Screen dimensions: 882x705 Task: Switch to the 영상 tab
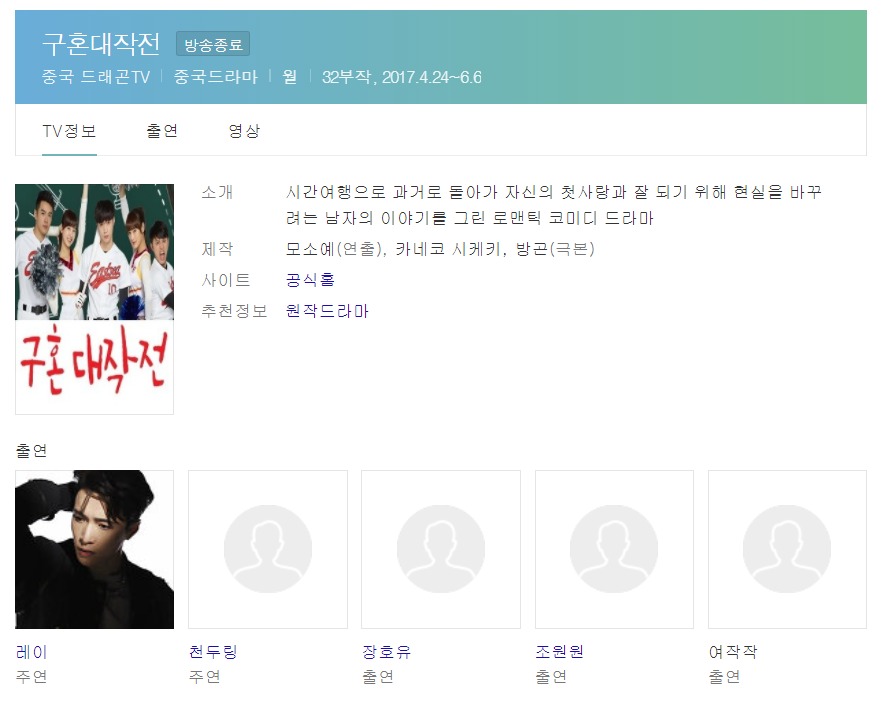click(244, 131)
